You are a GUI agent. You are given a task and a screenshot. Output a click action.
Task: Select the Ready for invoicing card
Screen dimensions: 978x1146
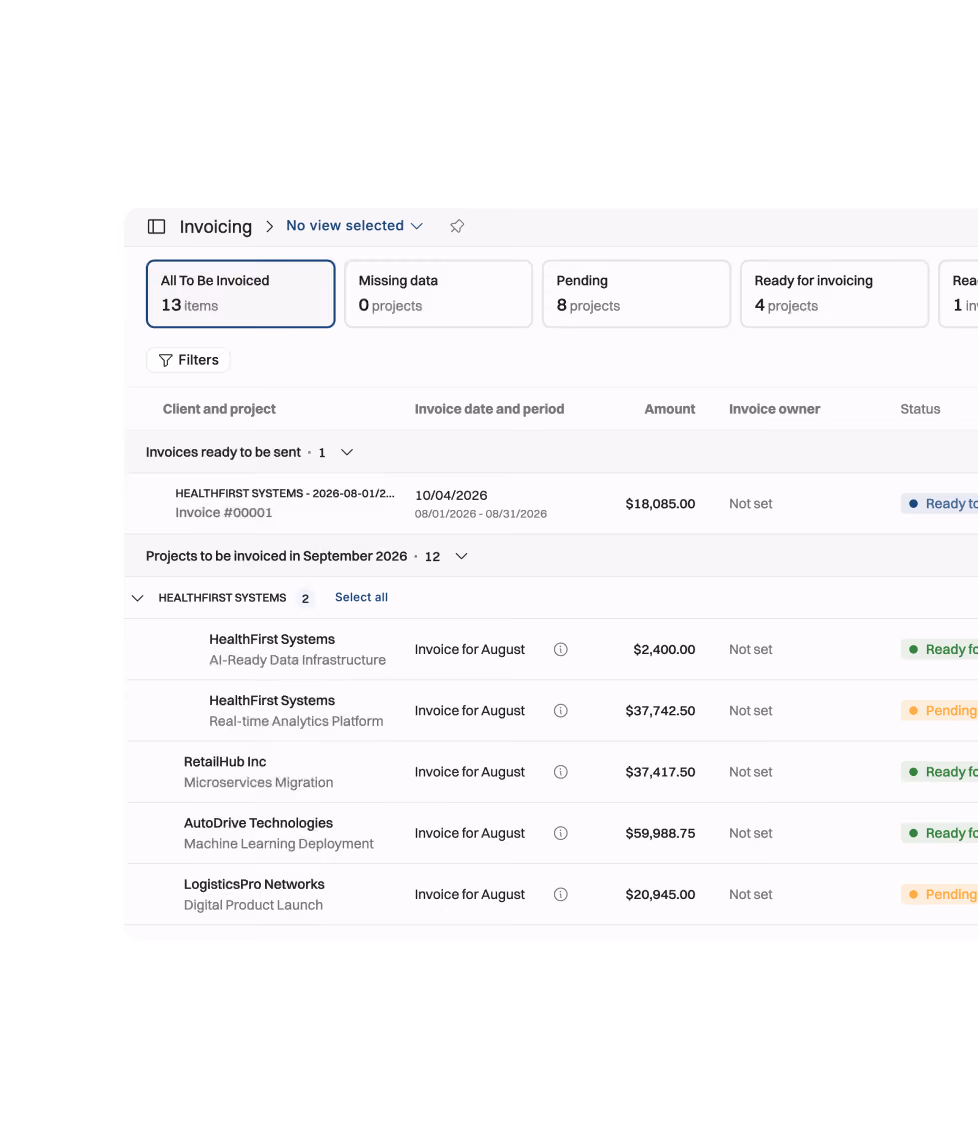pyautogui.click(x=835, y=294)
